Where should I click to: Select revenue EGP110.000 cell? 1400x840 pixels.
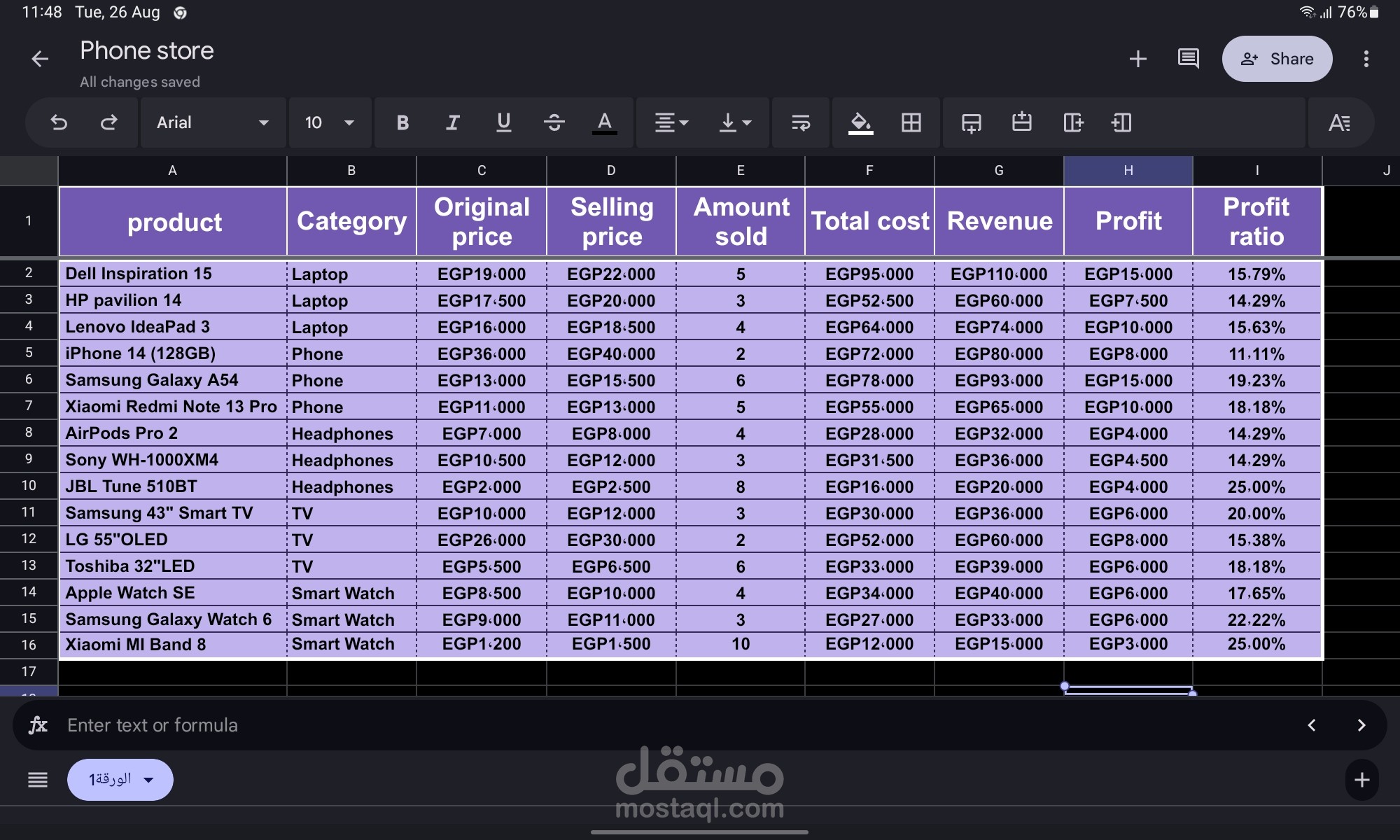click(999, 274)
